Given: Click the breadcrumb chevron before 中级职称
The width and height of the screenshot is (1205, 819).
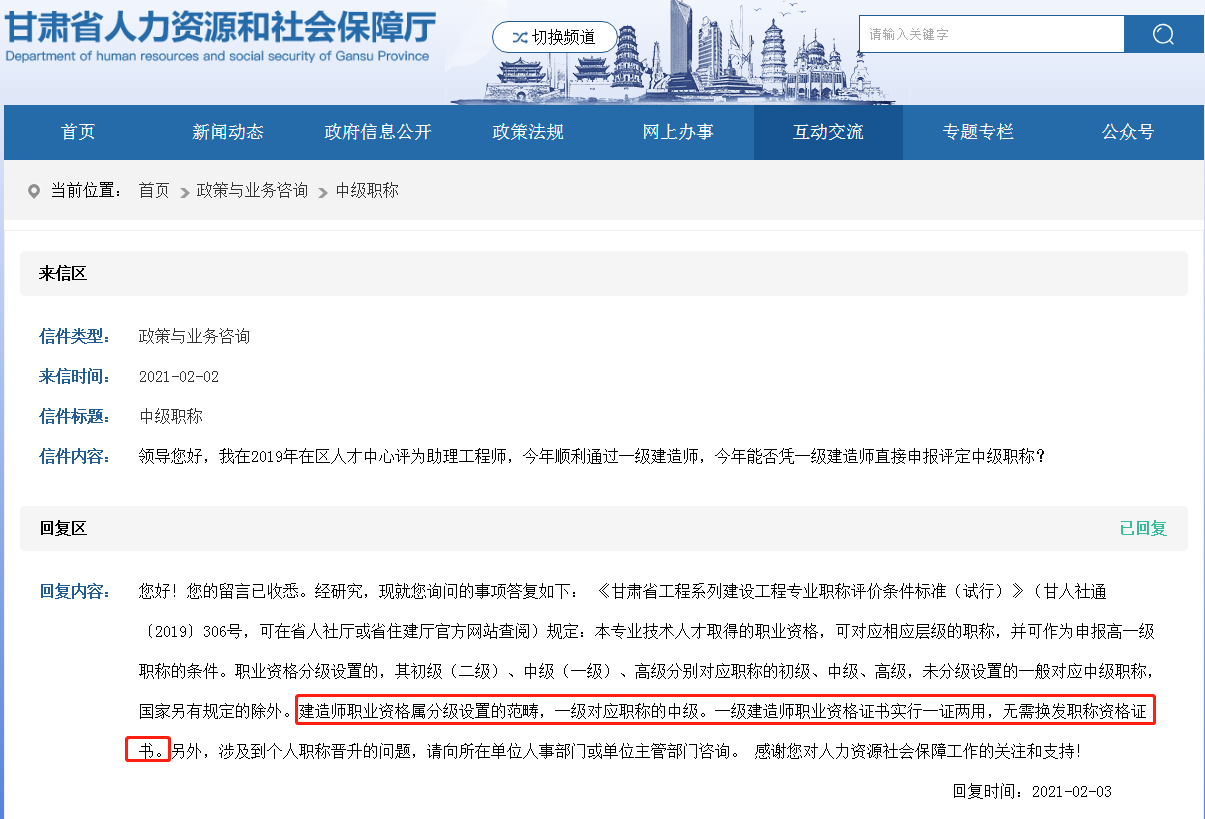Looking at the screenshot, I should pos(322,192).
